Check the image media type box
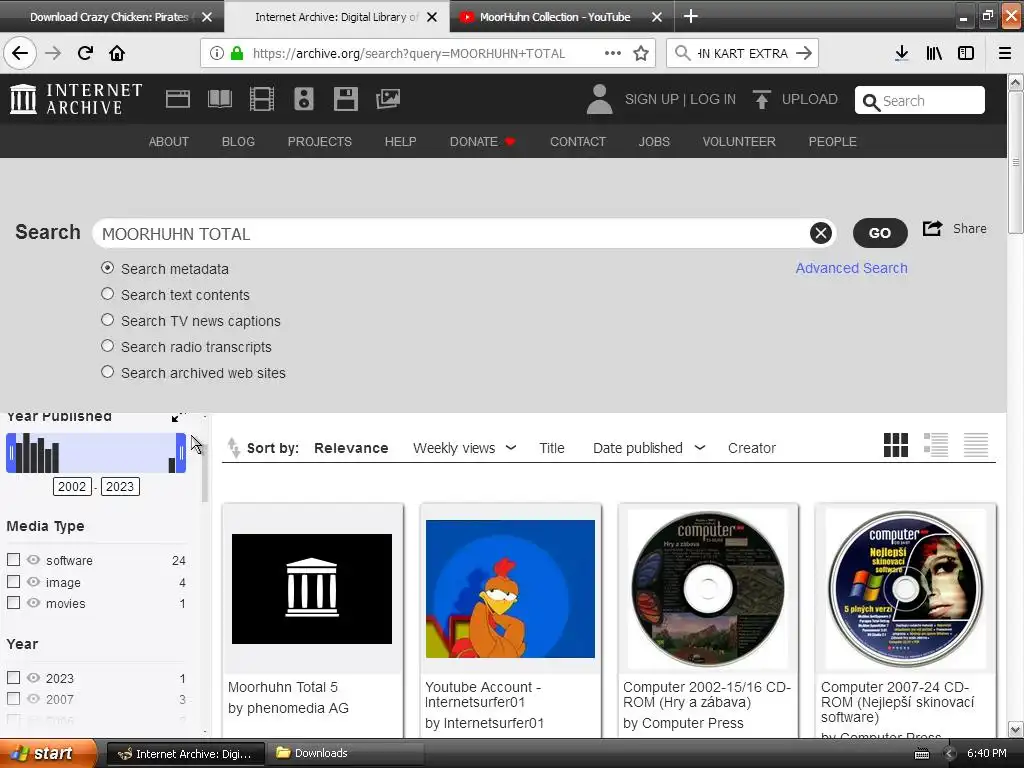 (14, 581)
